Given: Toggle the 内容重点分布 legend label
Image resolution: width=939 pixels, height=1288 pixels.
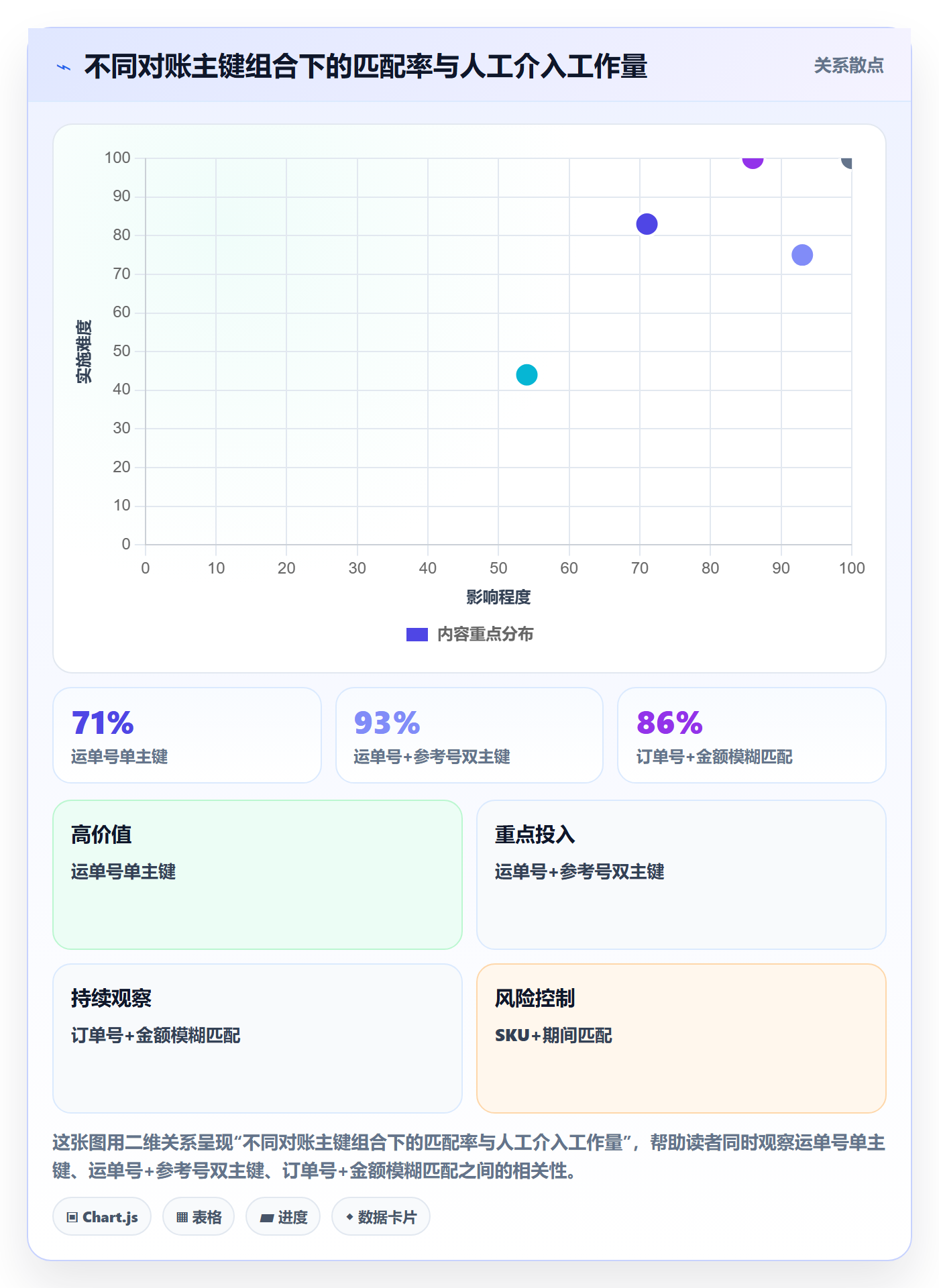Looking at the screenshot, I should 485,635.
